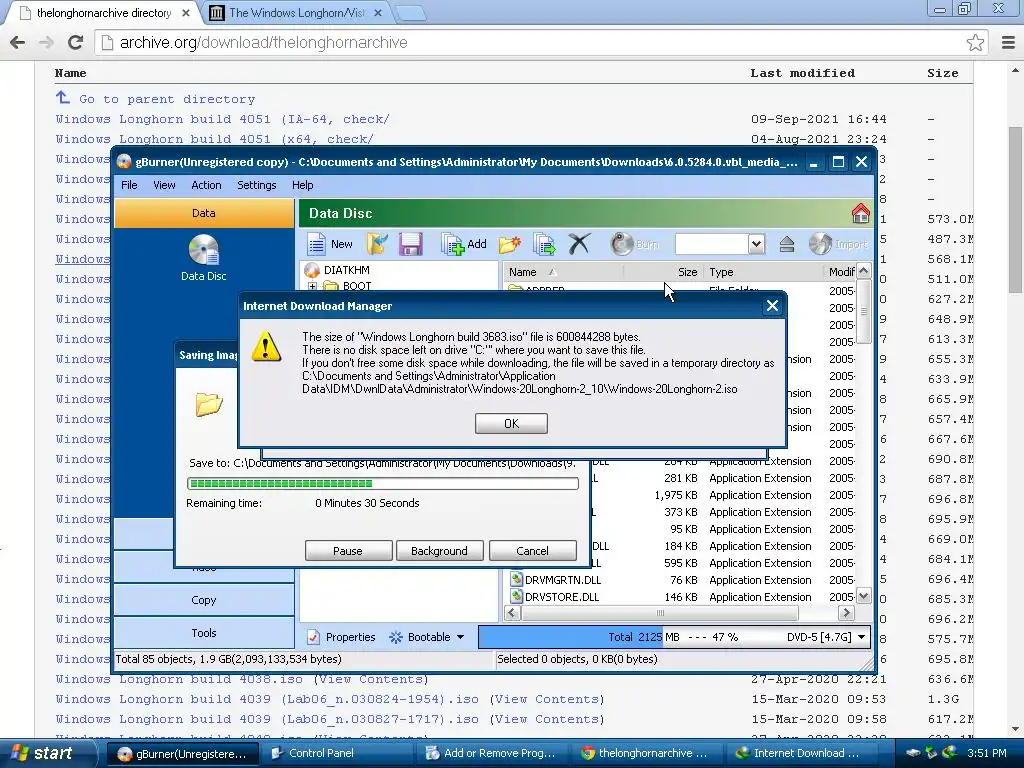Click Pause in Saving Image dialog
The height and width of the screenshot is (768, 1024).
pyautogui.click(x=348, y=551)
